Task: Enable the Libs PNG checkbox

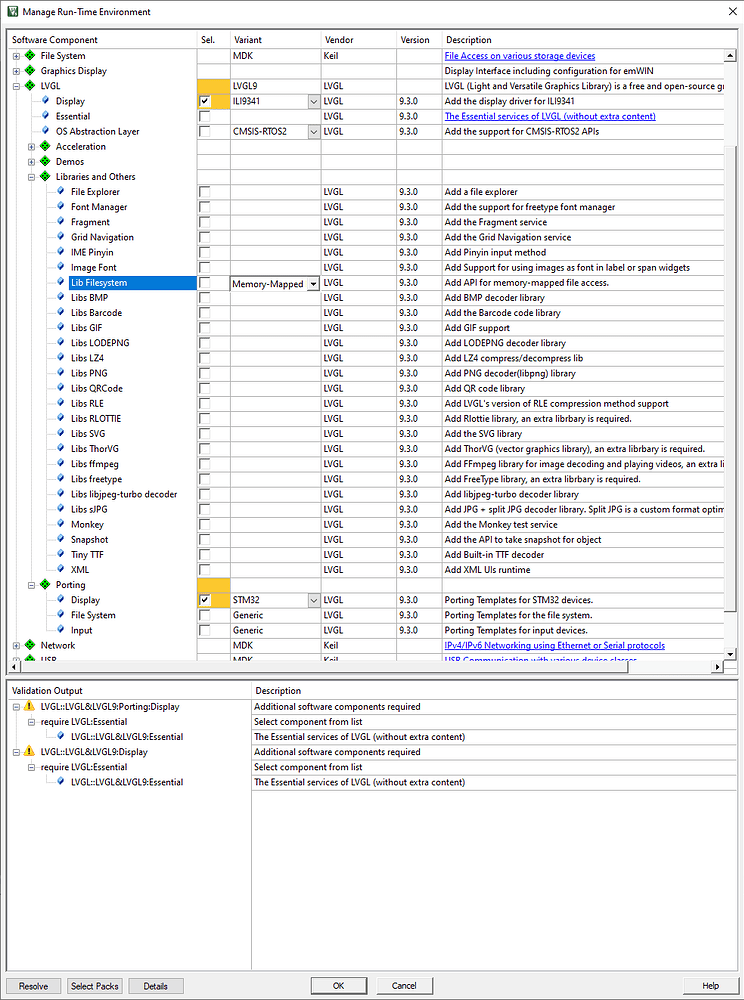Action: coord(205,373)
